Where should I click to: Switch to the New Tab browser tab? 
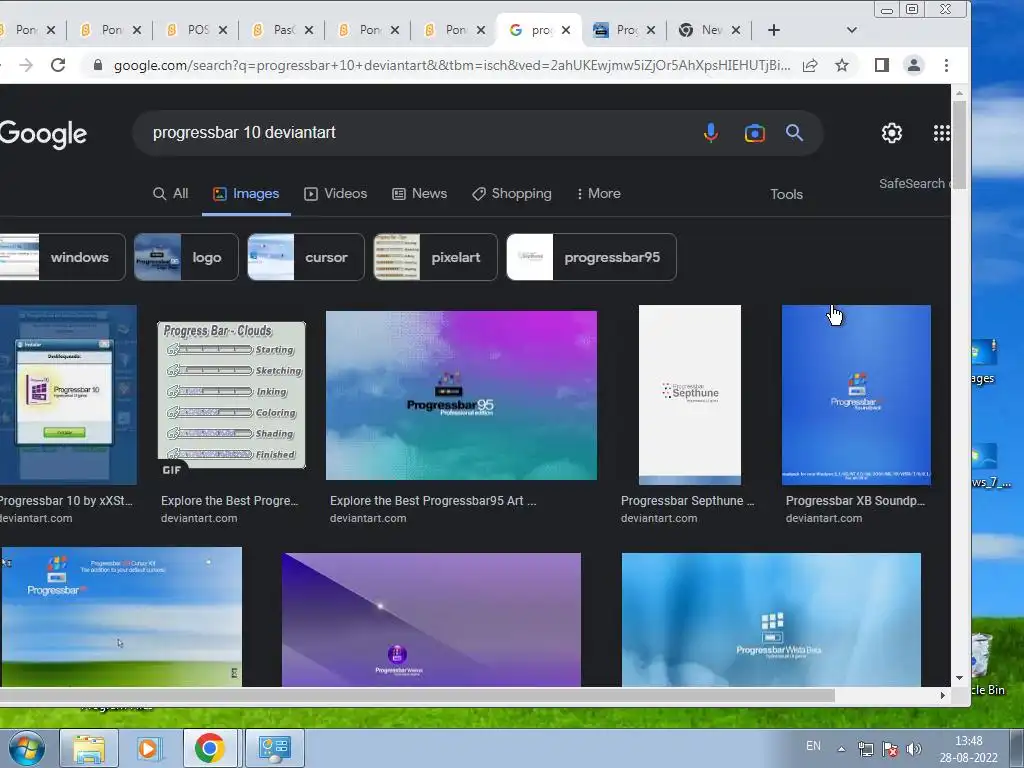pos(709,30)
